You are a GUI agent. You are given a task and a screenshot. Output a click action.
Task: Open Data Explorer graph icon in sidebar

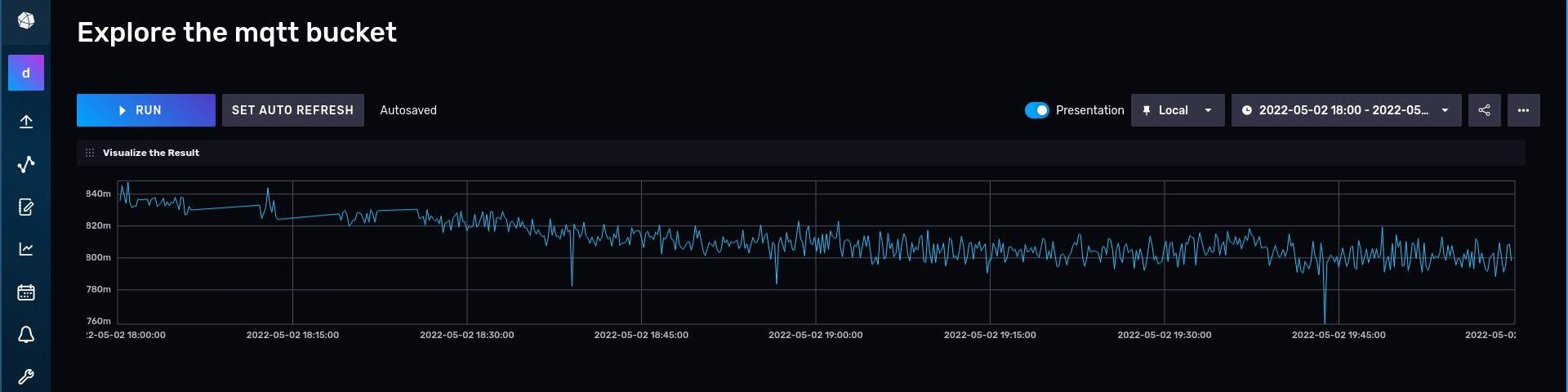tap(26, 164)
